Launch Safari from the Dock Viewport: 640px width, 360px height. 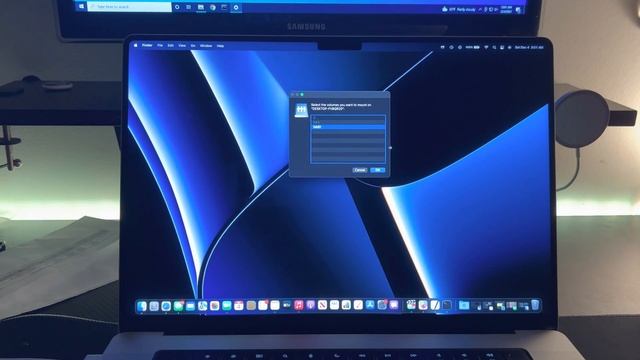tap(166, 306)
